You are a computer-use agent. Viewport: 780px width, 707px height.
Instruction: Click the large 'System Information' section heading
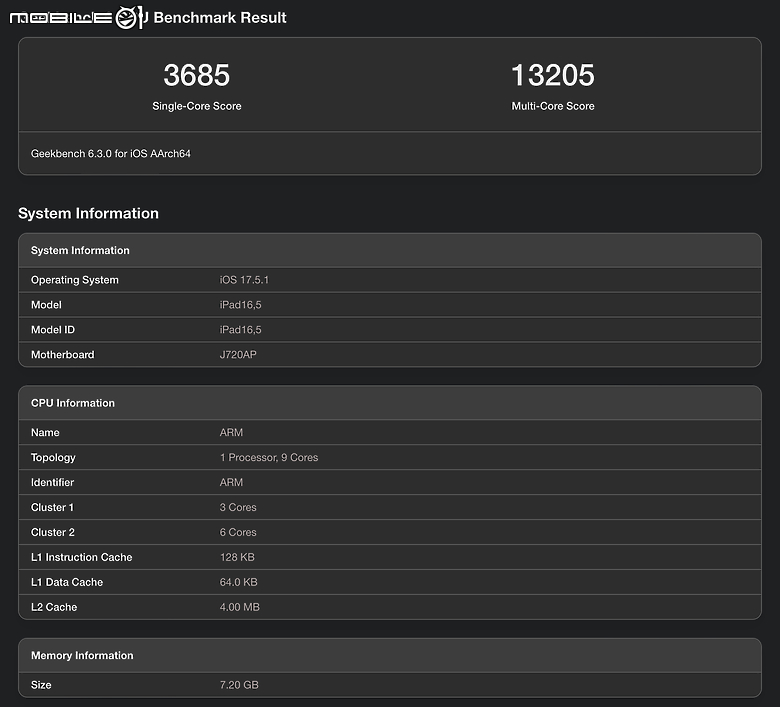coord(88,213)
